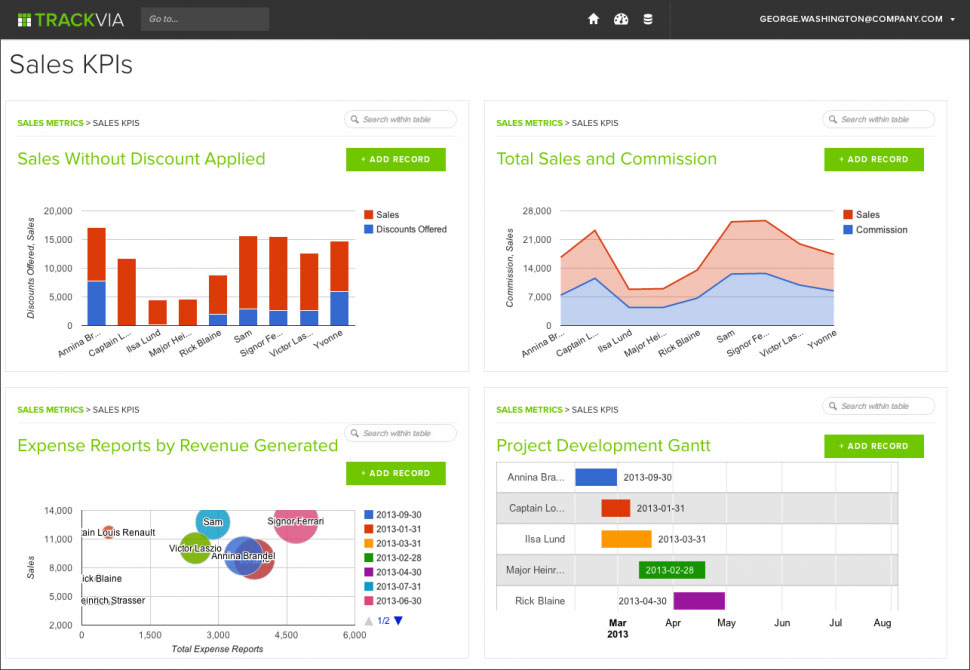Screen dimensions: 970x670
Task: Open the george.washington@company.com account dropdown
Action: tap(857, 19)
